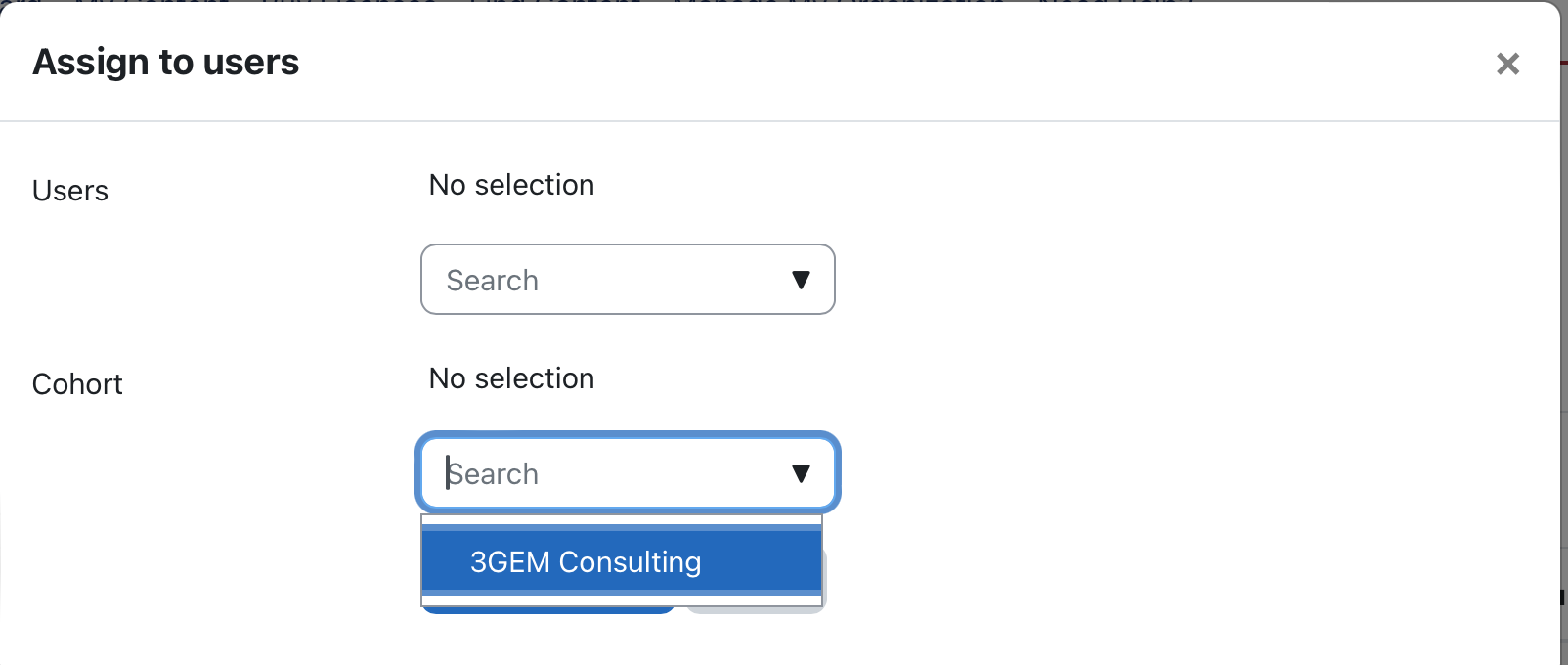Select 3GEM Consulting from the cohort list

tap(585, 562)
